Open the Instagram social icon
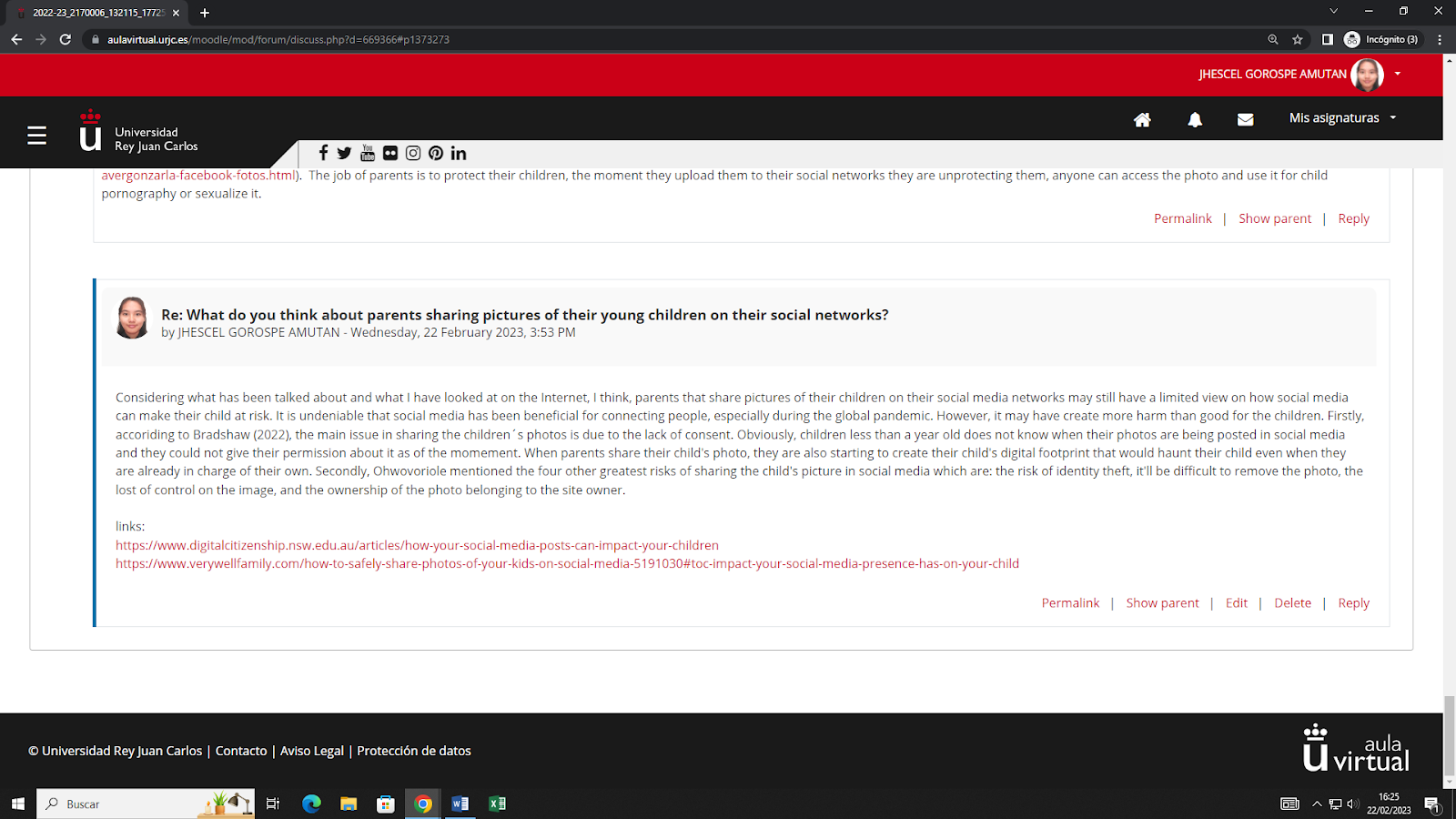Viewport: 1456px width, 819px height. [413, 153]
